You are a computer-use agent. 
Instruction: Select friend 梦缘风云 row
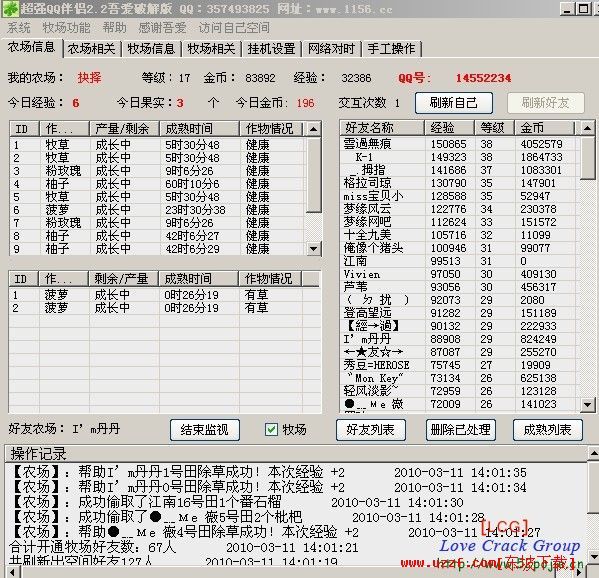[460, 209]
